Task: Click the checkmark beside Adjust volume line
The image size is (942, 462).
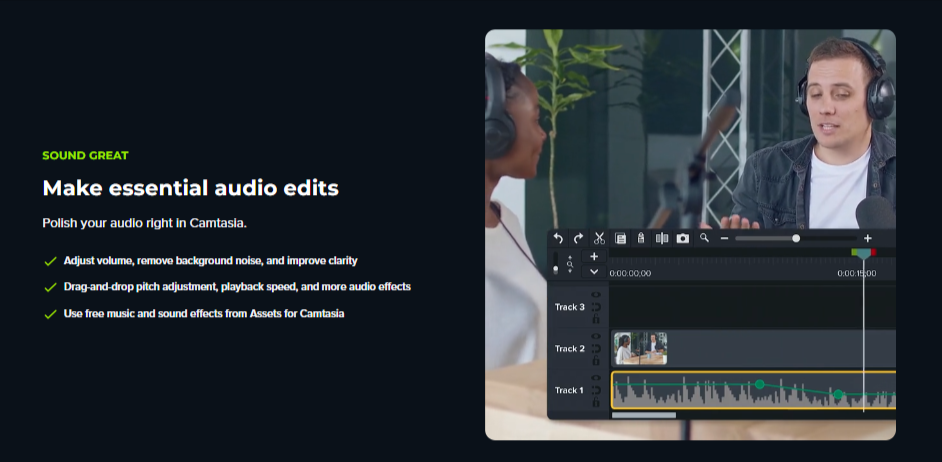Action: (x=50, y=261)
